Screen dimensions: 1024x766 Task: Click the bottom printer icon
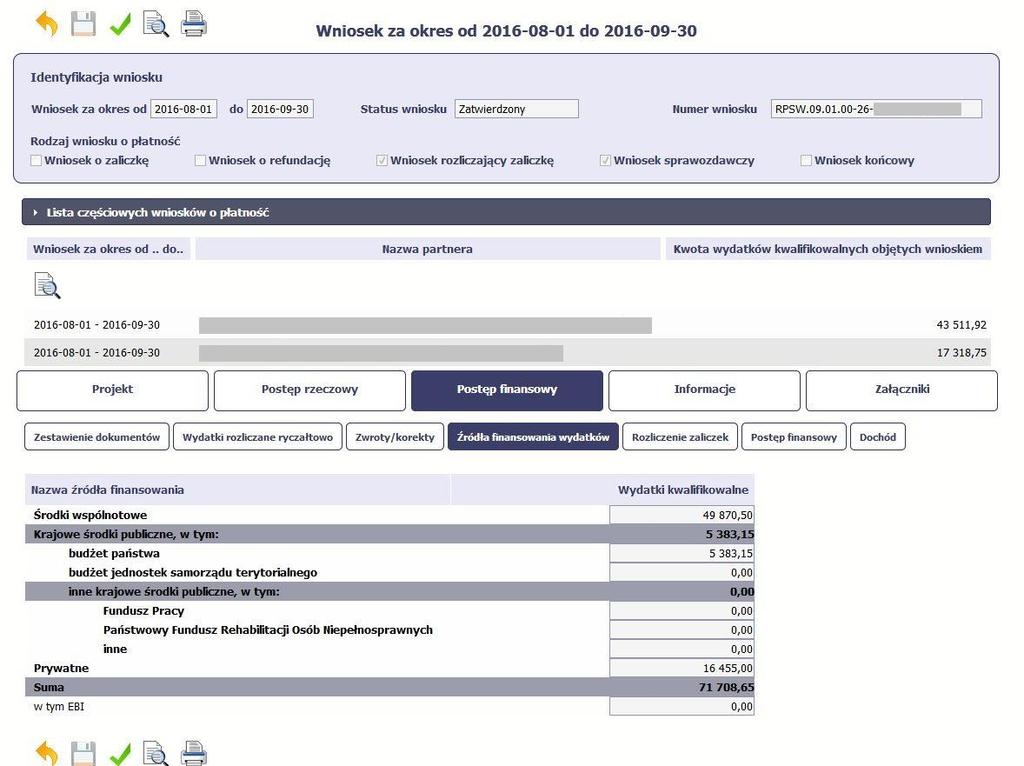(194, 753)
